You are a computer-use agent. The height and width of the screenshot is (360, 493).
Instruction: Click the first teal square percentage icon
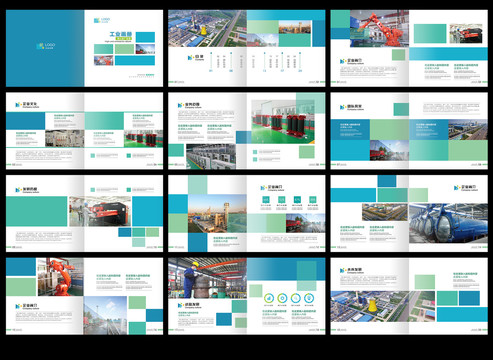266,200
